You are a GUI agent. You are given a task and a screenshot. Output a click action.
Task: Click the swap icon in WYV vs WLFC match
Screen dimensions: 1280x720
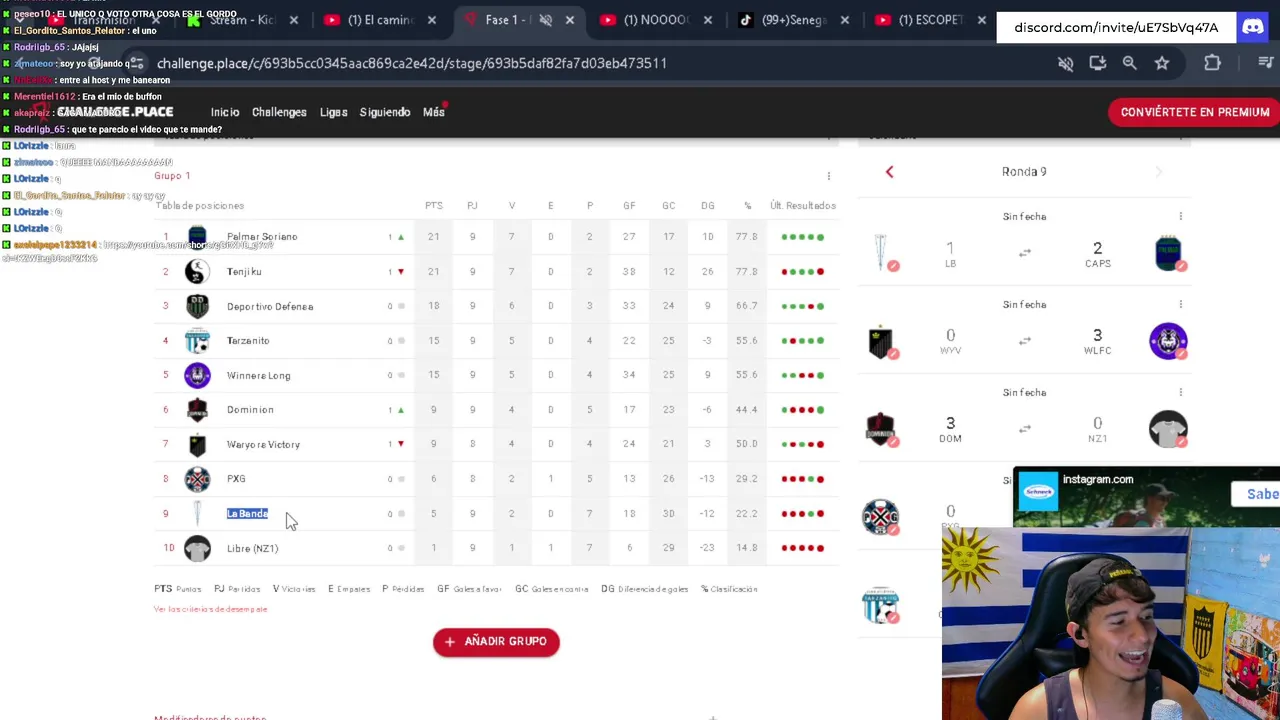[x=1024, y=341]
